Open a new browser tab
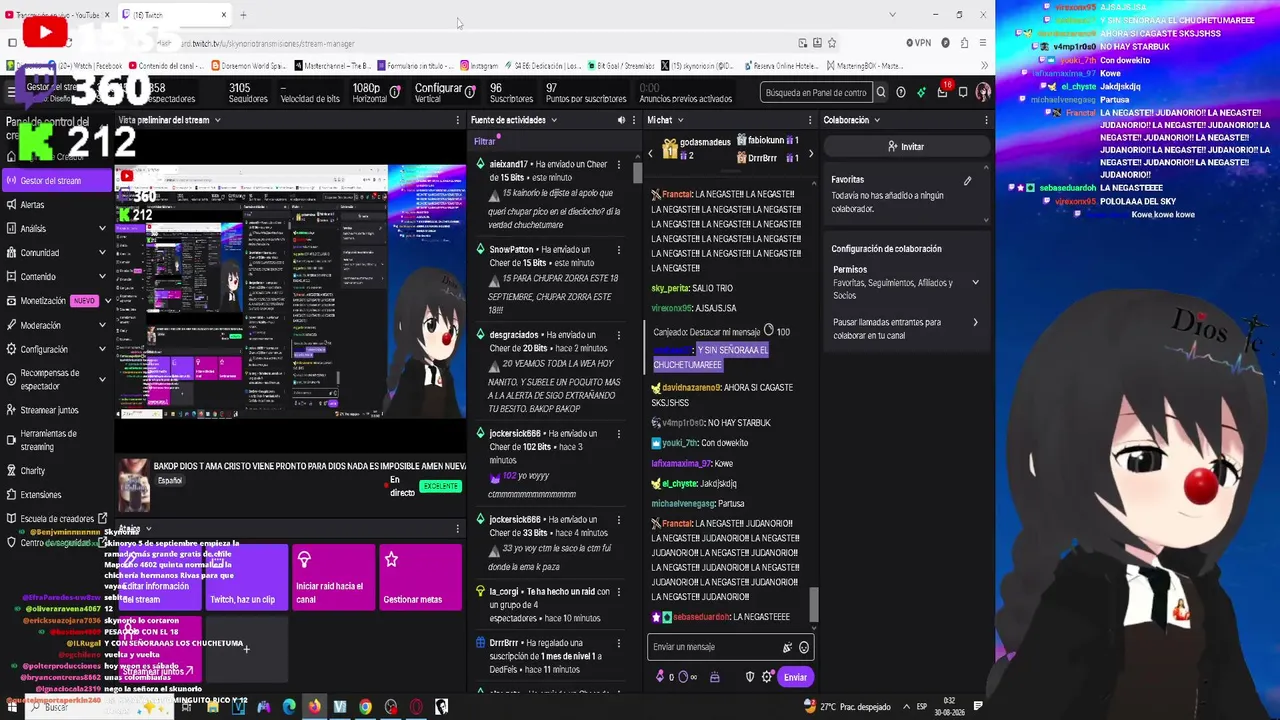Image resolution: width=1280 pixels, height=720 pixels. 243,15
